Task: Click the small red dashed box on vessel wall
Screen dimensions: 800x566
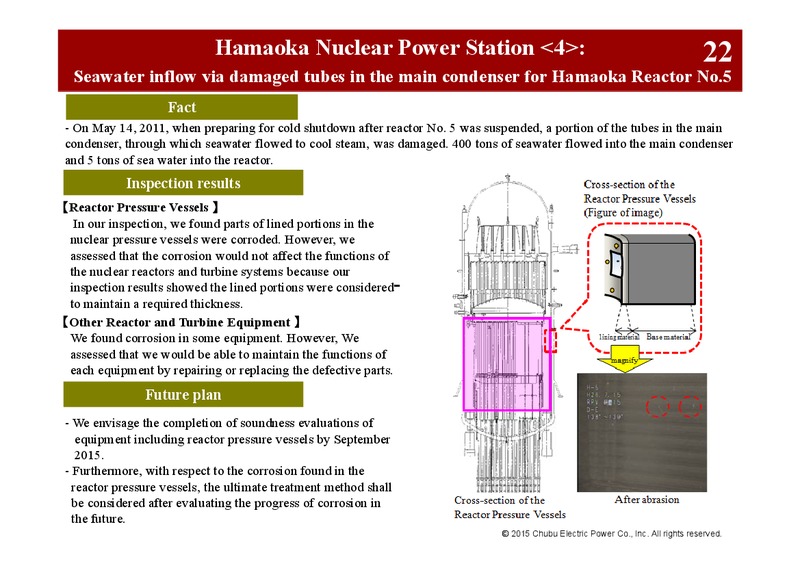Action: coord(550,341)
